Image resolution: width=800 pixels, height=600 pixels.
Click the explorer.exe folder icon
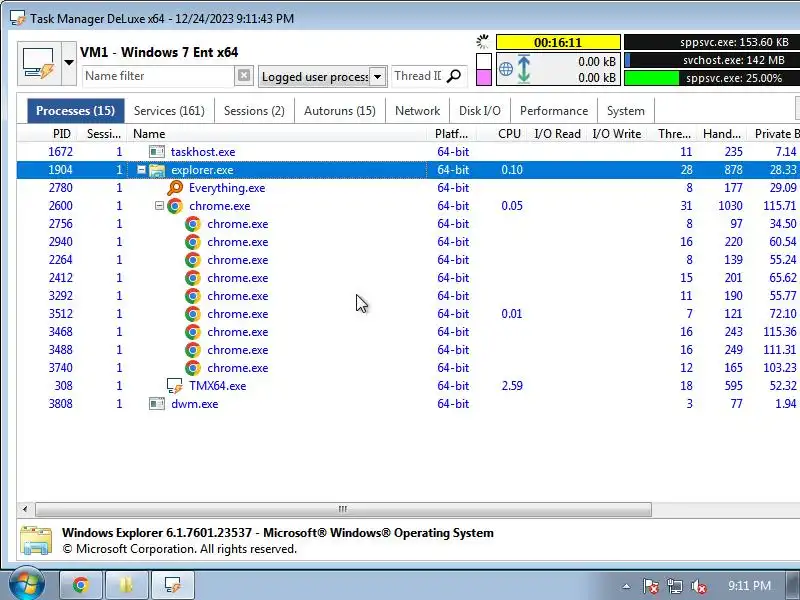(157, 170)
